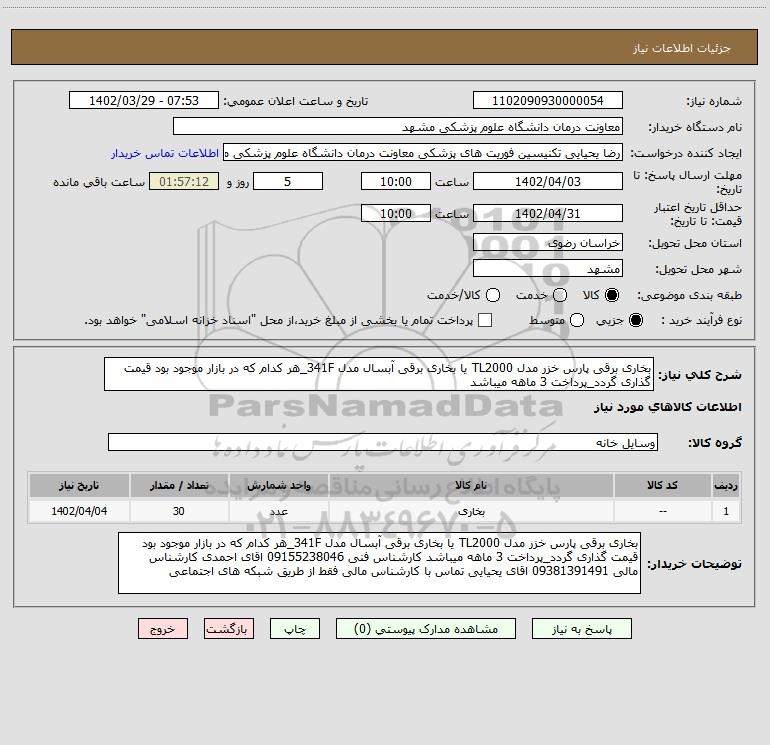Image resolution: width=770 pixels, height=745 pixels.
Task: Click the days remaining field showing 5
Action: (x=288, y=182)
